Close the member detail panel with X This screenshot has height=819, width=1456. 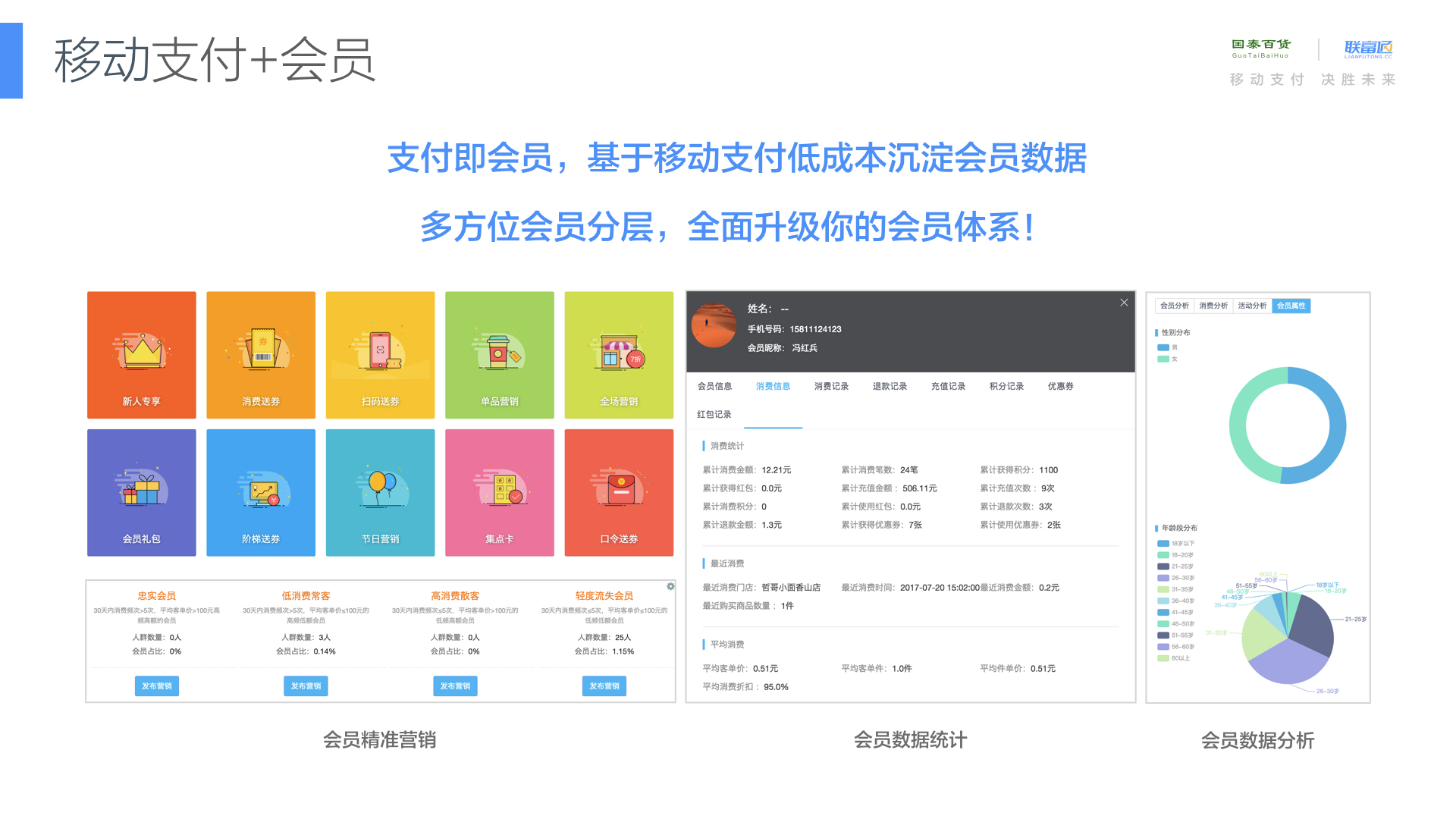[1124, 303]
